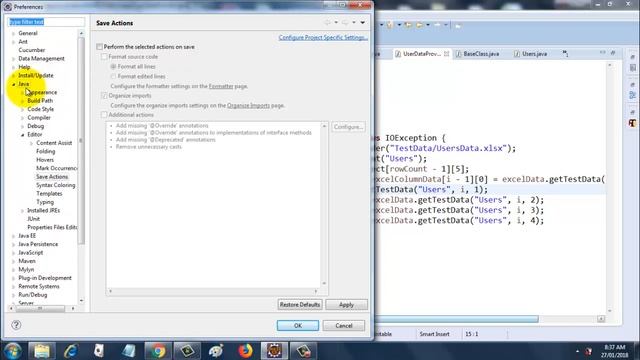Click Restore Defaults
The image size is (640, 360).
300,304
